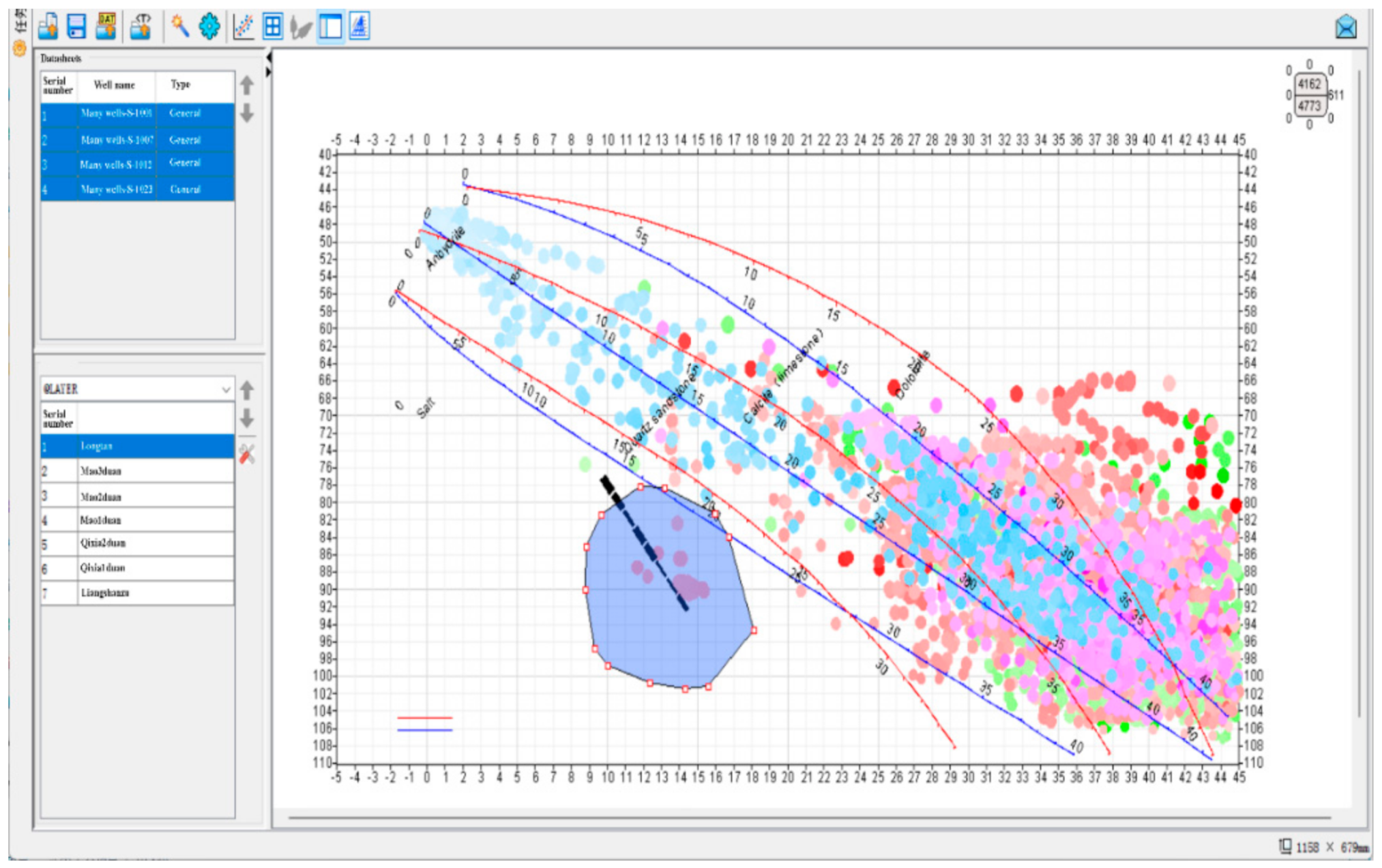Move layer row down with the arrow
The width and height of the screenshot is (1382, 868).
[247, 418]
